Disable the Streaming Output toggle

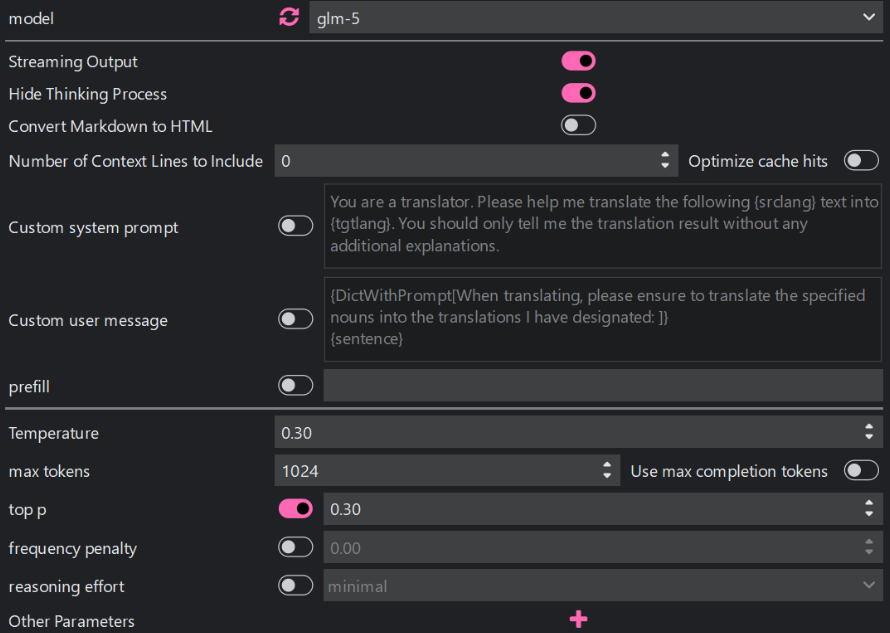[x=578, y=61]
